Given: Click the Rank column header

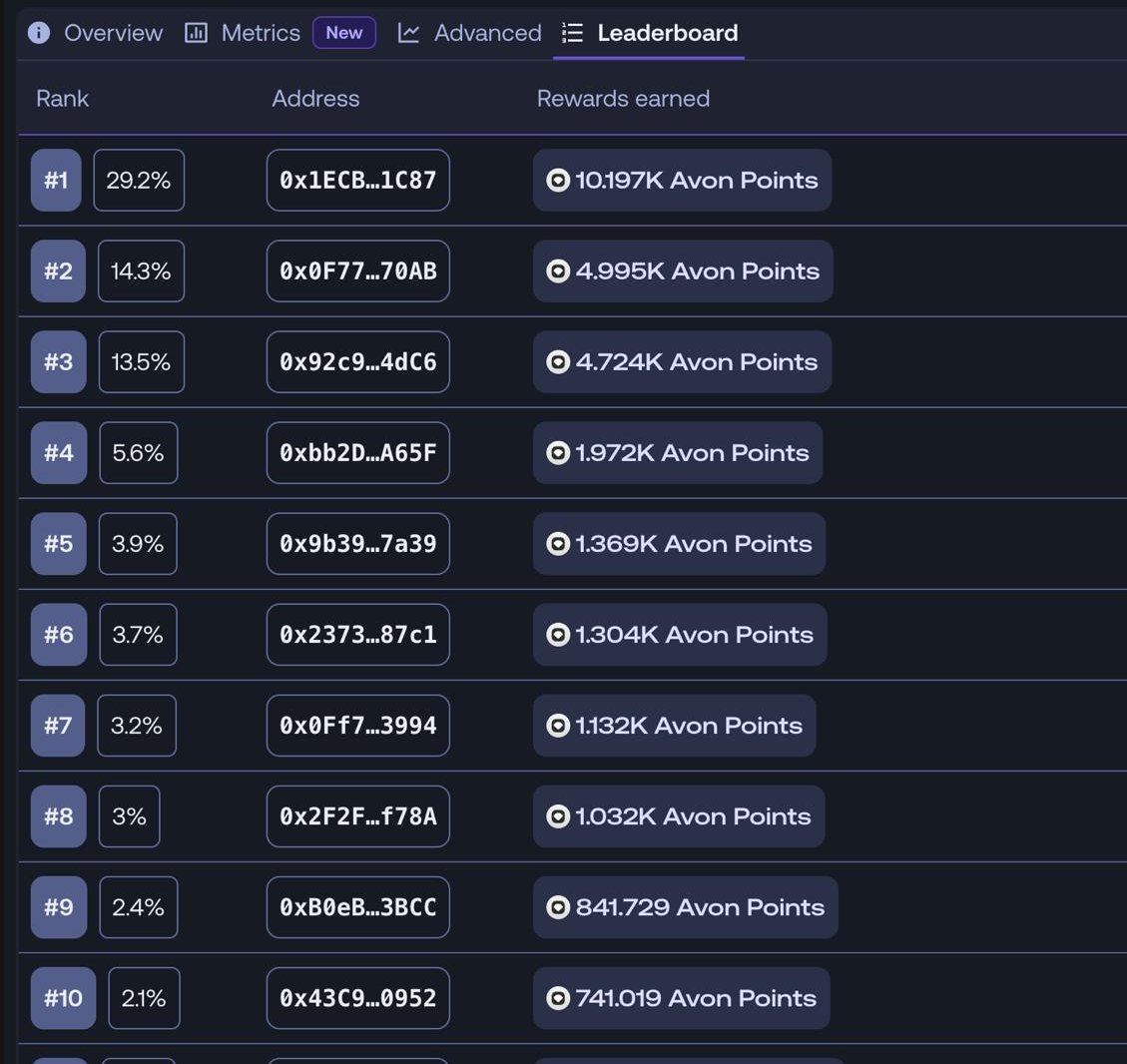Looking at the screenshot, I should click(63, 99).
